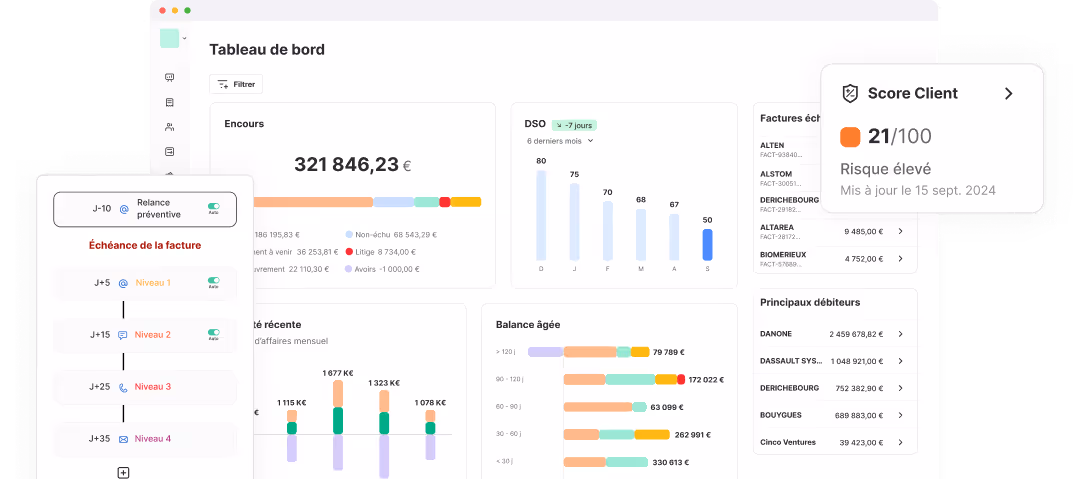The image size is (1085, 479).
Task: Click the 330 613 € balance value
Action: click(x=671, y=462)
